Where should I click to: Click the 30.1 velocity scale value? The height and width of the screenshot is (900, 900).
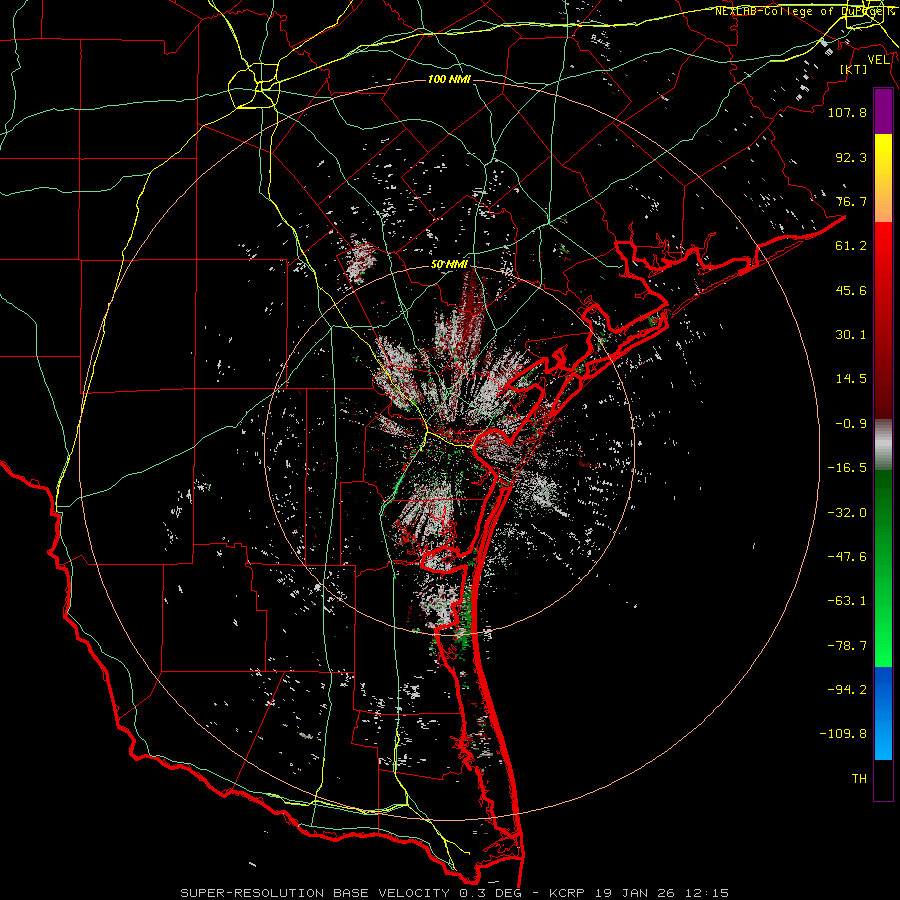tap(851, 335)
